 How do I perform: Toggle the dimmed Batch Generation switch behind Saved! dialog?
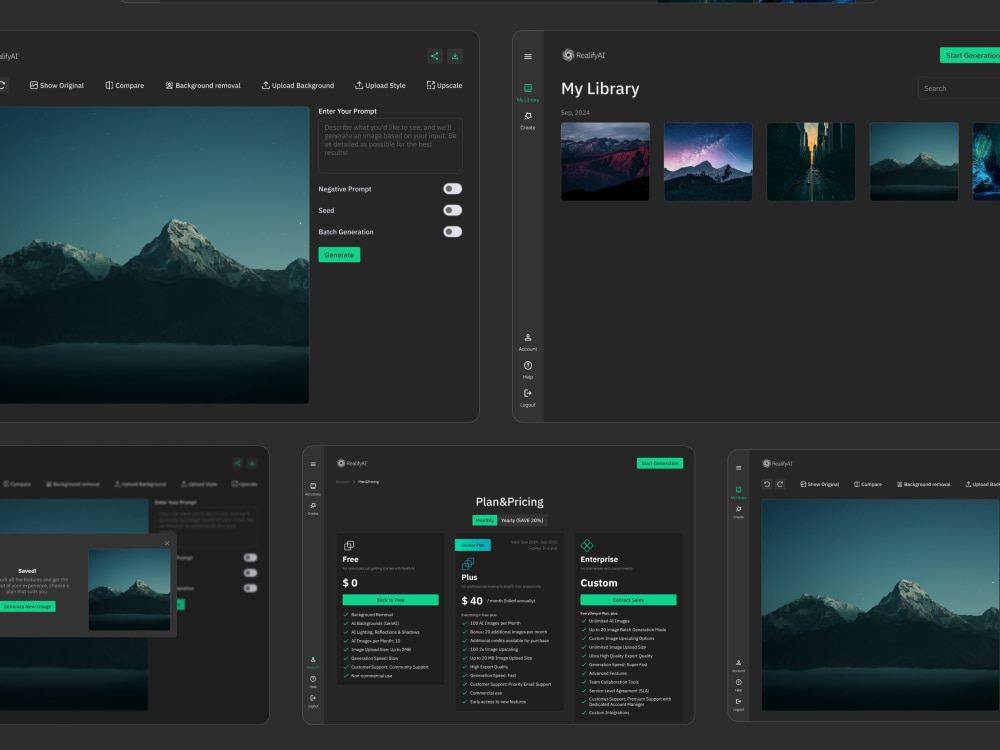[x=251, y=588]
